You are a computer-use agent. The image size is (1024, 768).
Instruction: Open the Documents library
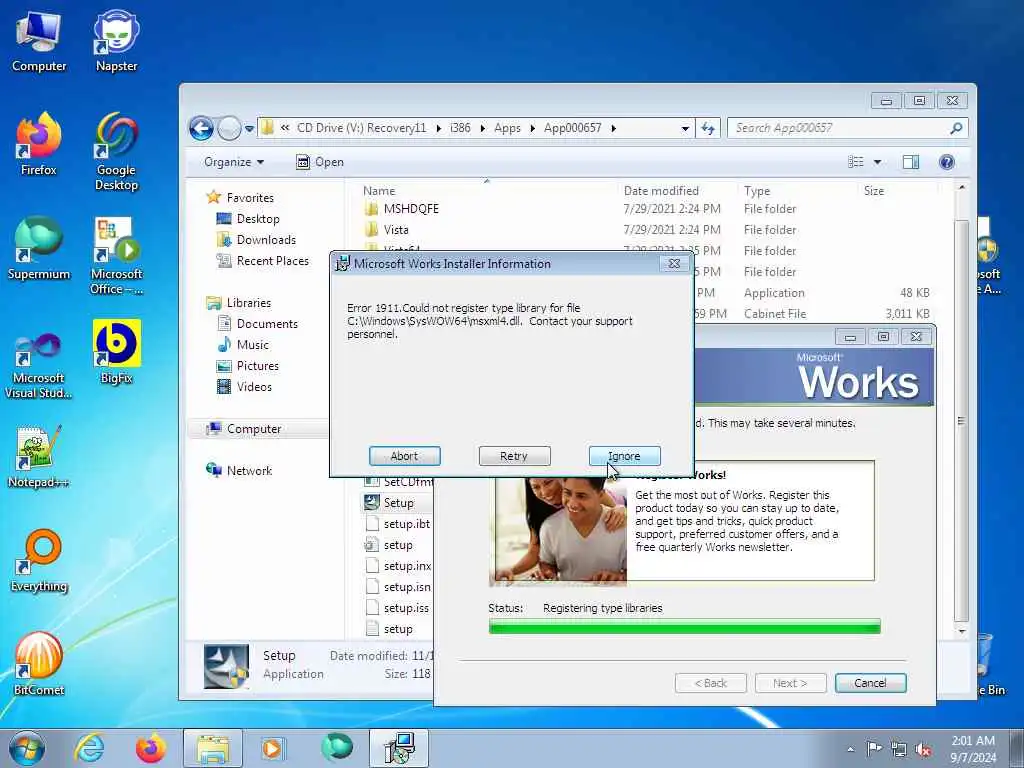266,324
